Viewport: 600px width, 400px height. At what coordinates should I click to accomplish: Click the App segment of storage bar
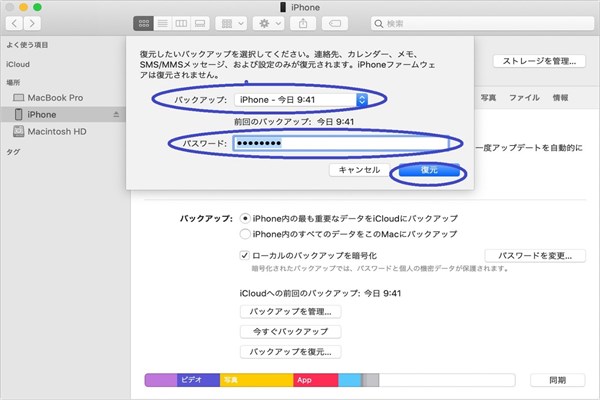(x=316, y=380)
